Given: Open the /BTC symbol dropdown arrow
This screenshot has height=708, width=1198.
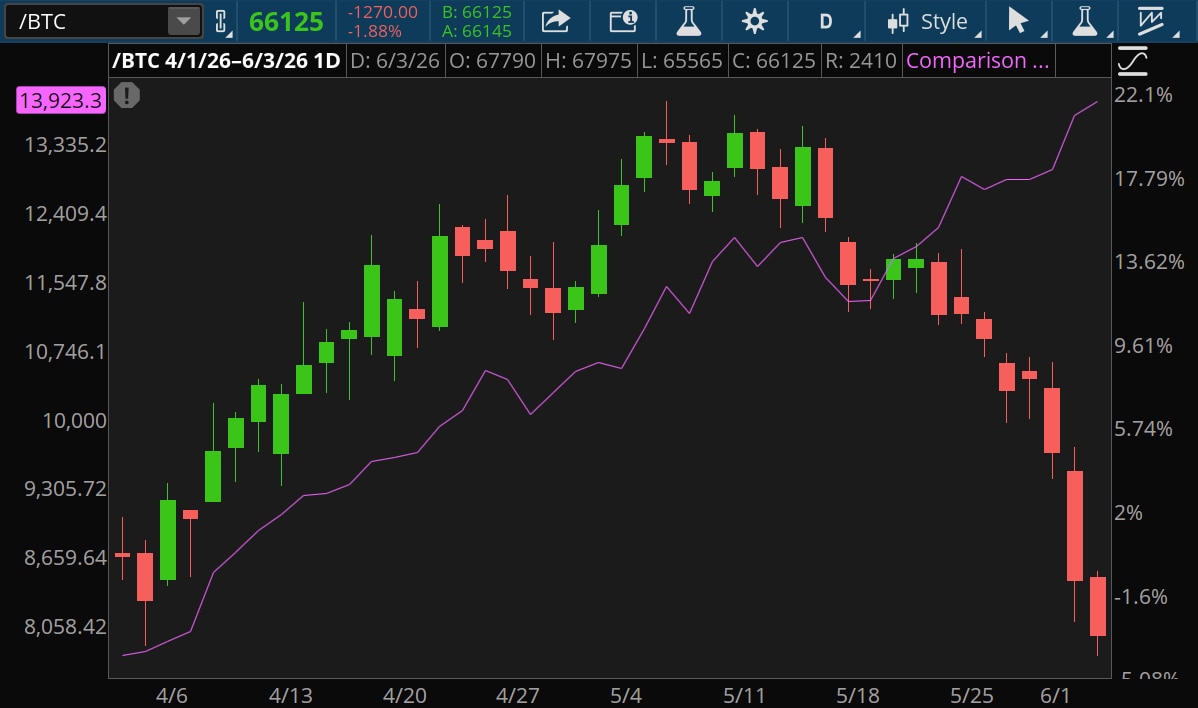Looking at the screenshot, I should point(183,21).
